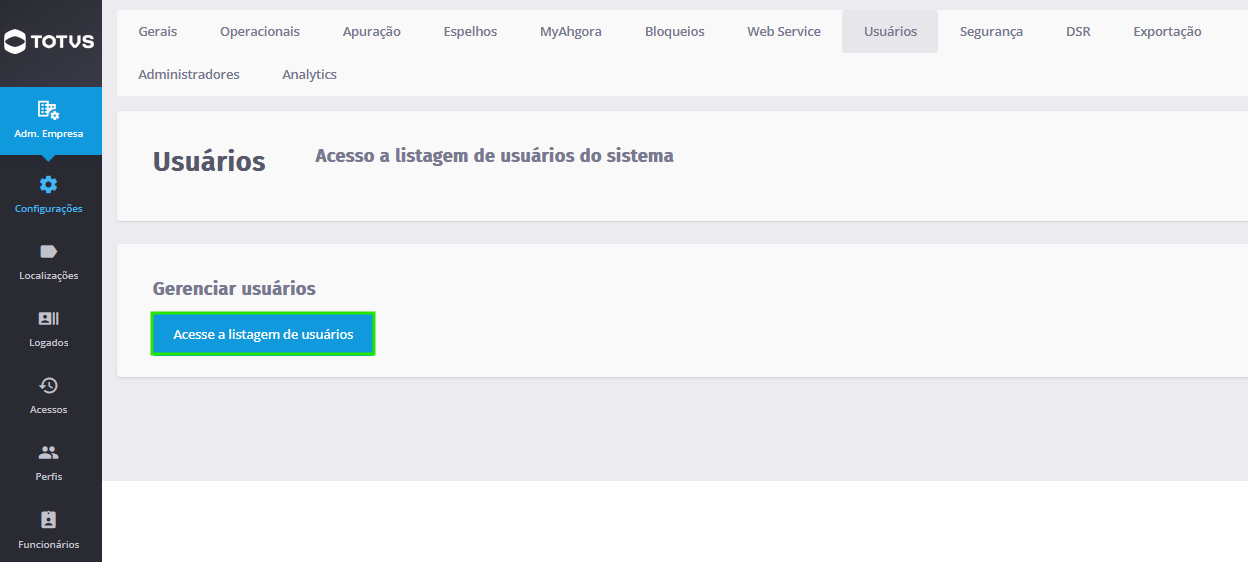
Task: Click 'Acesso a listagem de usuários do sistema' text
Action: (x=494, y=156)
